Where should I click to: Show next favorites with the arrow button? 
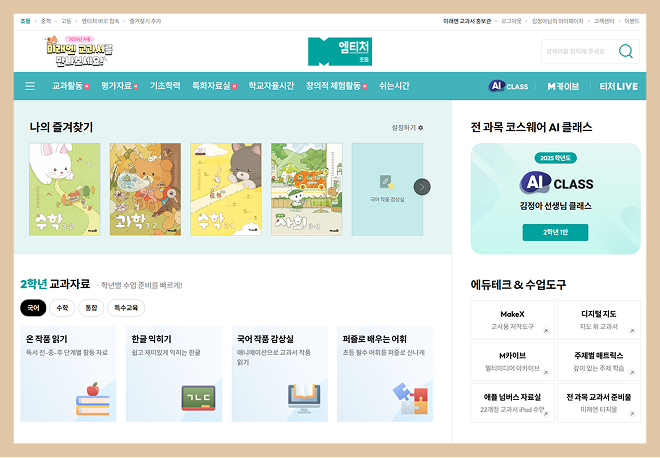(422, 186)
